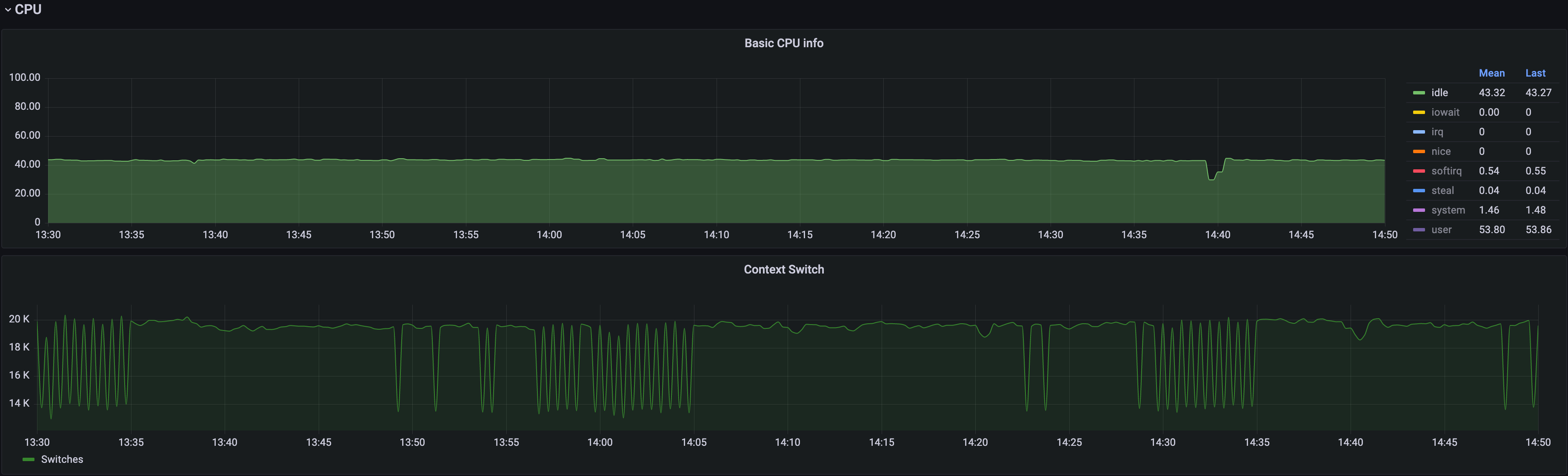Change the idle series green color swatch
The image size is (1568, 476).
click(x=1418, y=93)
